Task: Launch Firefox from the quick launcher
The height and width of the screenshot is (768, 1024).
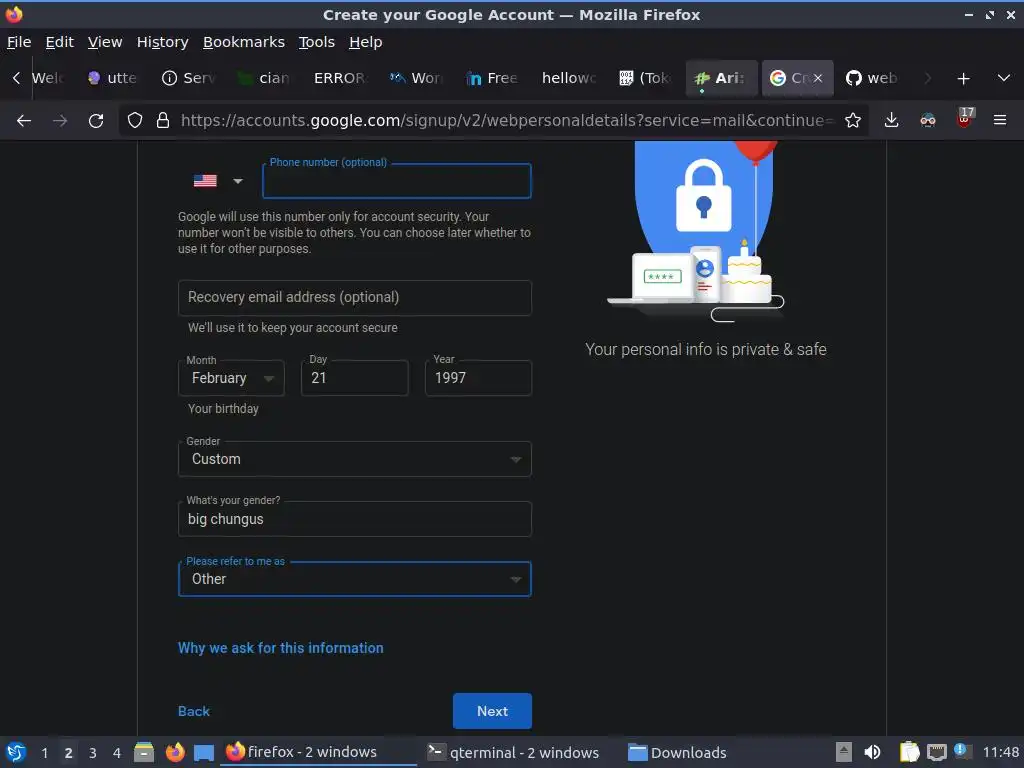Action: pyautogui.click(x=175, y=752)
